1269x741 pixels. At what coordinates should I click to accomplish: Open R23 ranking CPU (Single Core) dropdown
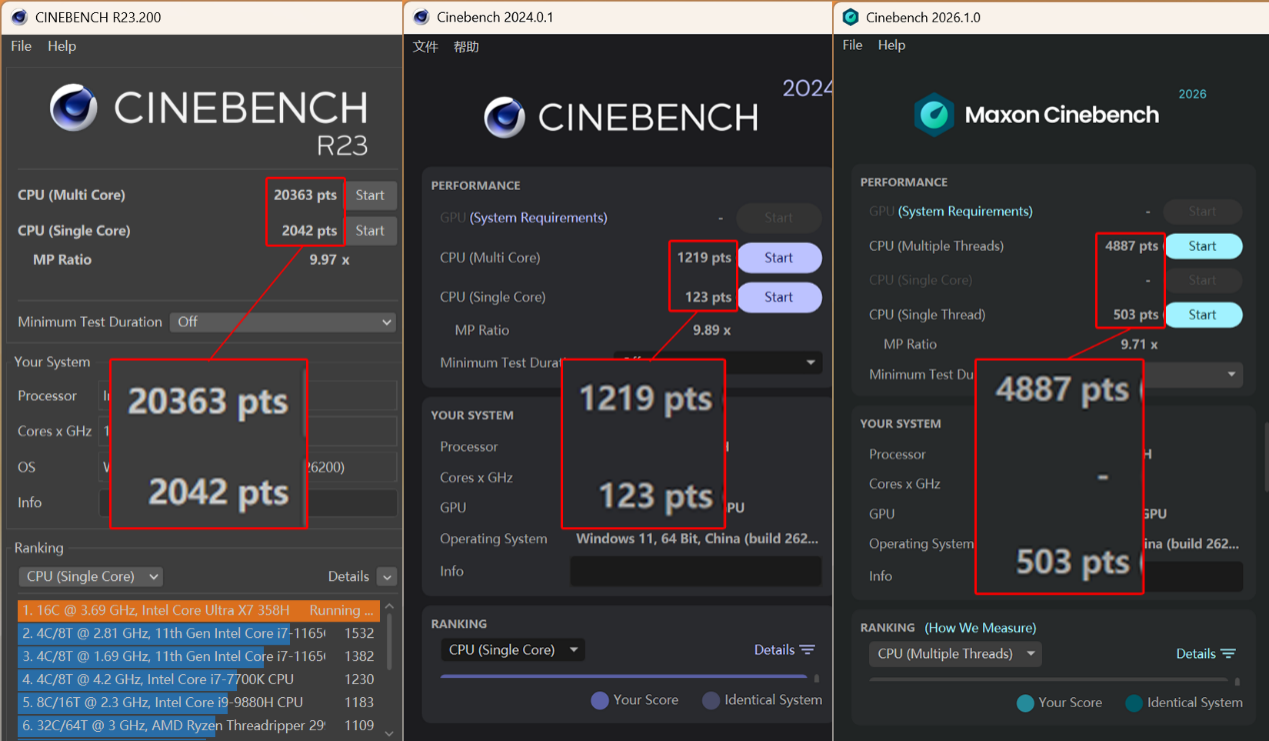(90, 577)
